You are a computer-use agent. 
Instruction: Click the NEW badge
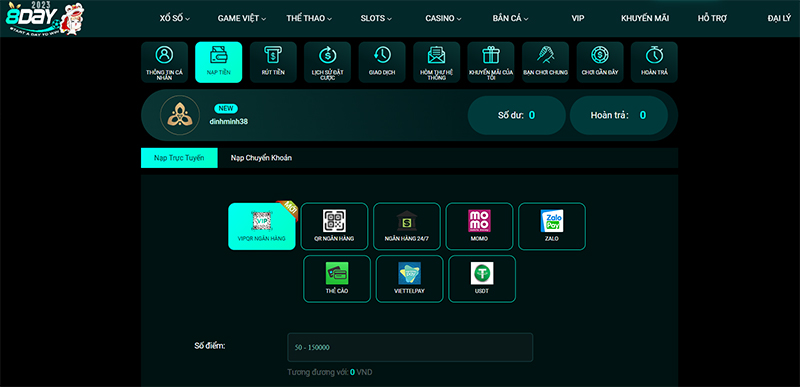226,109
